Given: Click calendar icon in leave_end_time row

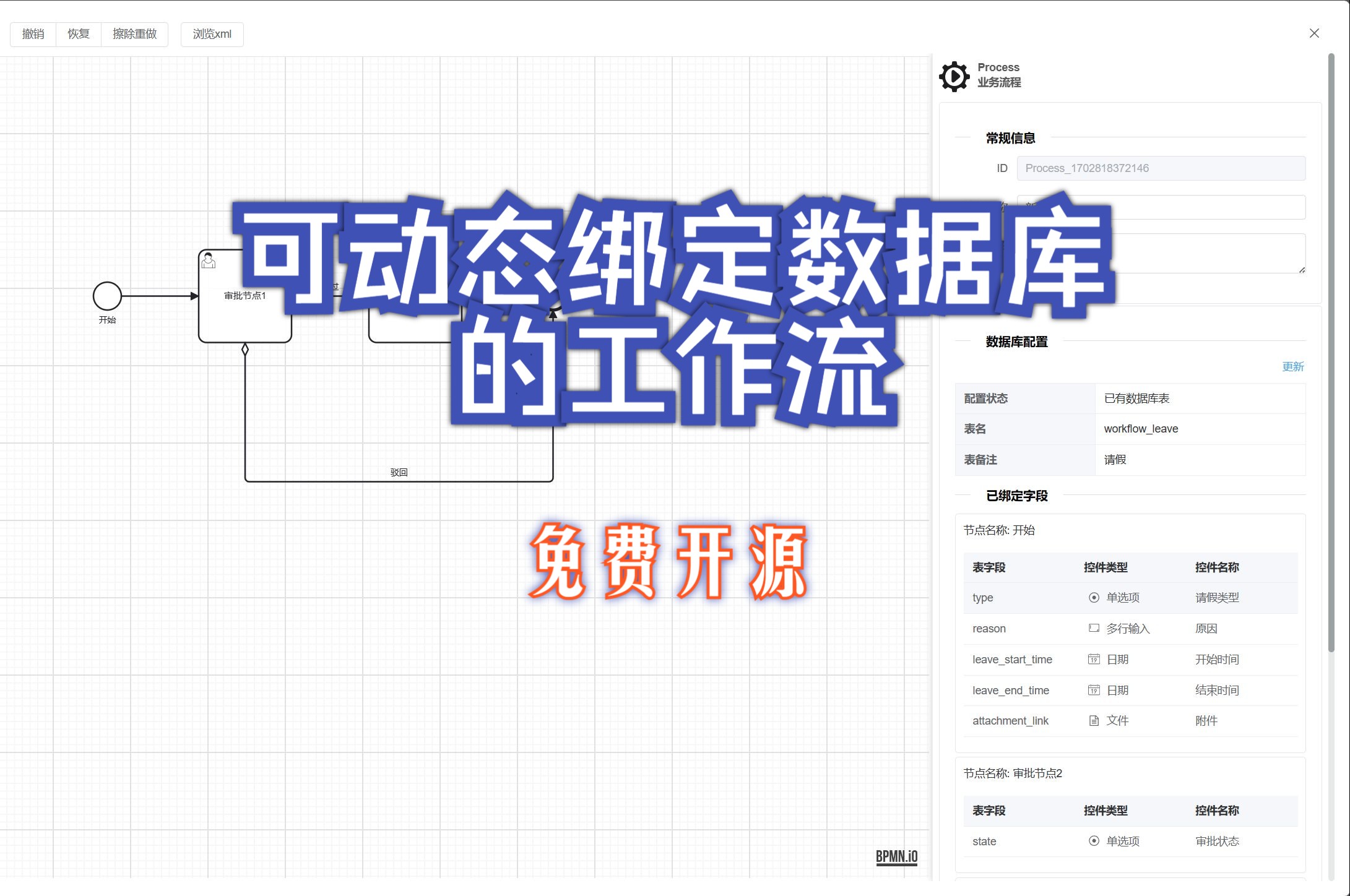Looking at the screenshot, I should [x=1094, y=690].
